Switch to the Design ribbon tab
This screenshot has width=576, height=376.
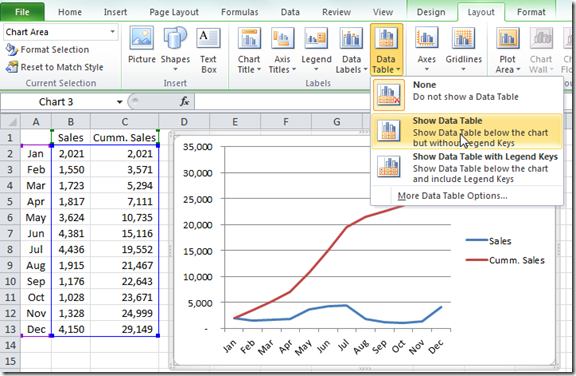tap(431, 12)
